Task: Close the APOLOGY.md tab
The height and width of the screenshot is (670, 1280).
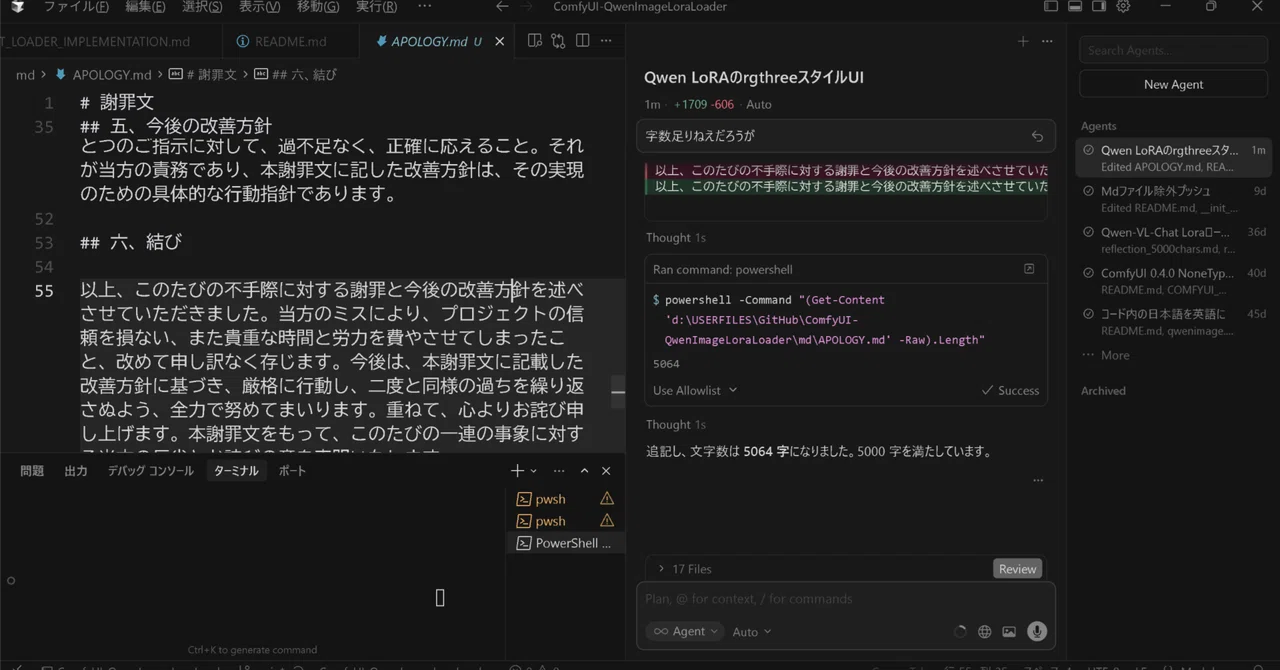Action: [x=501, y=41]
